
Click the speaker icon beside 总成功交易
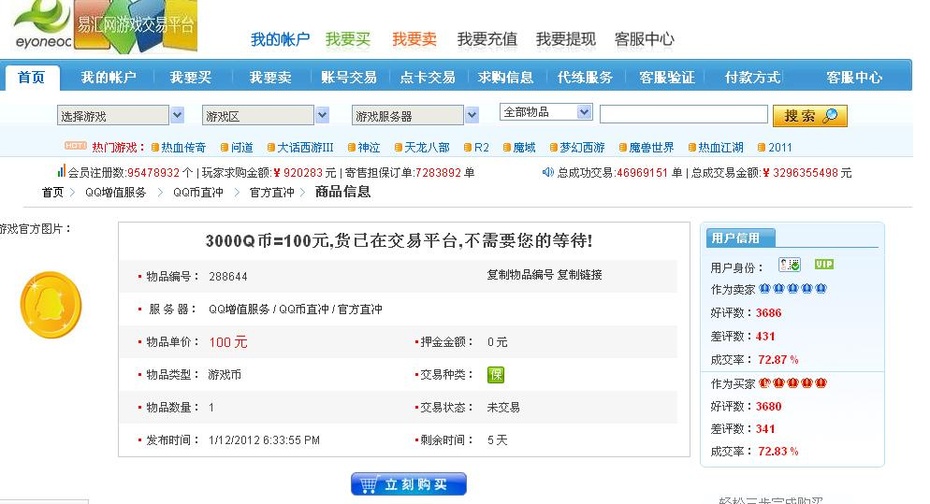(x=548, y=172)
